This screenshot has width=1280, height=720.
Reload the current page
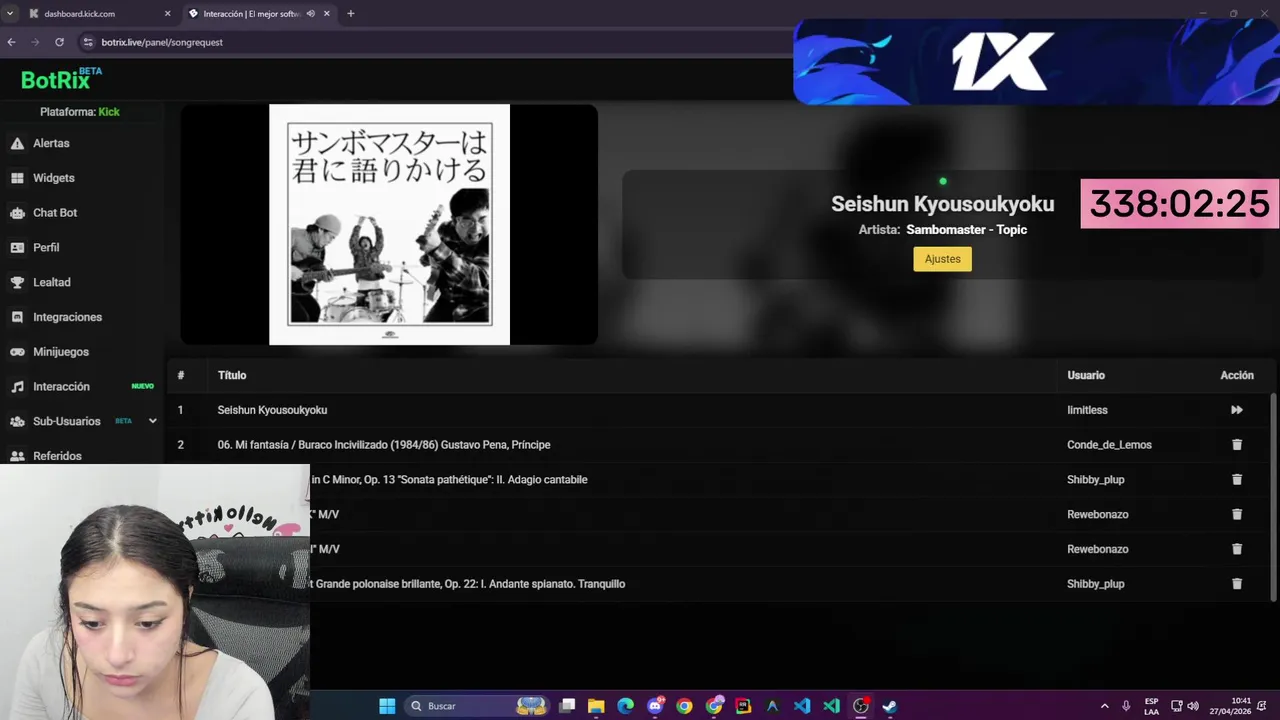[x=59, y=42]
